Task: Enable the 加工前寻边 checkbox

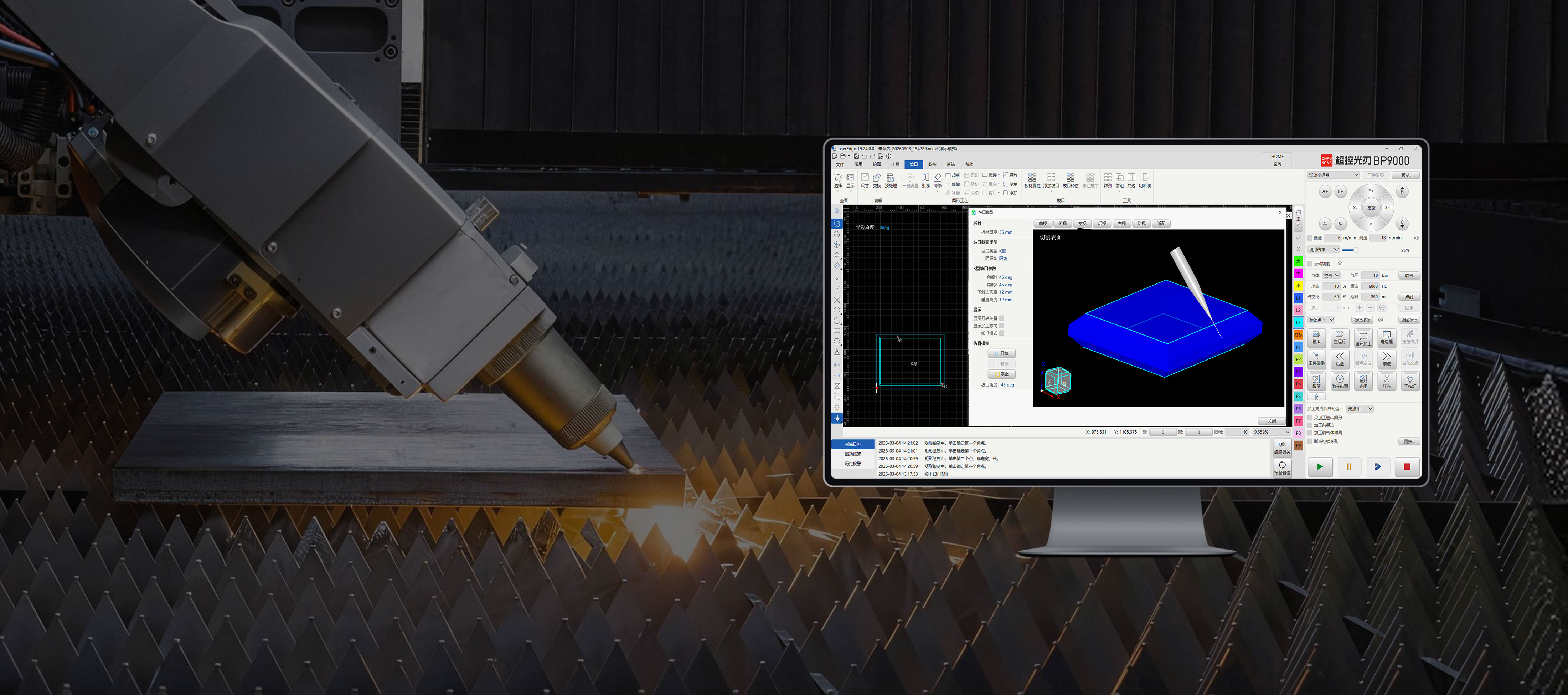Action: (x=1310, y=425)
